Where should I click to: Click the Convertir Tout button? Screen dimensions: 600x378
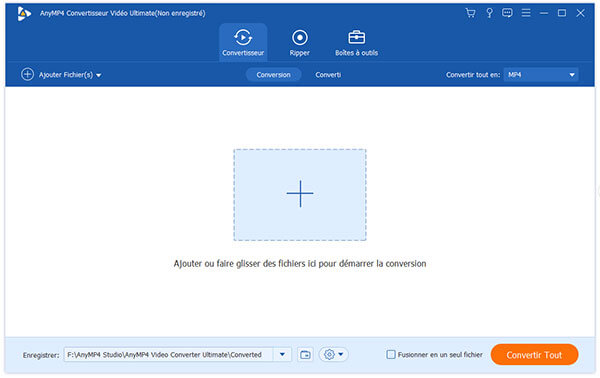tap(534, 355)
